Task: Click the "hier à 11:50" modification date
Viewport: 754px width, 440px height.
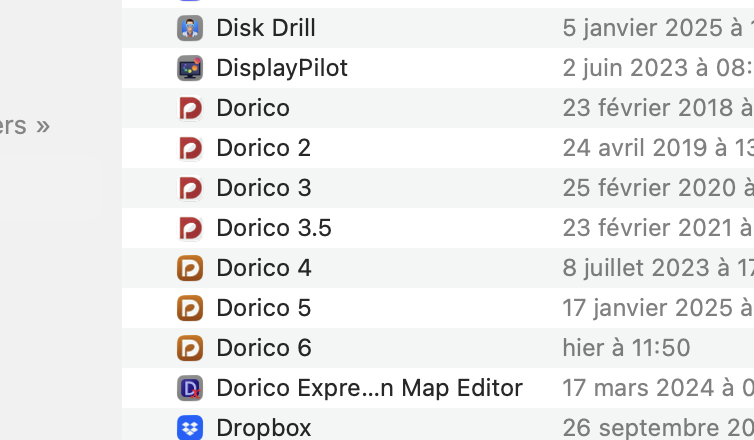Action: tap(626, 348)
